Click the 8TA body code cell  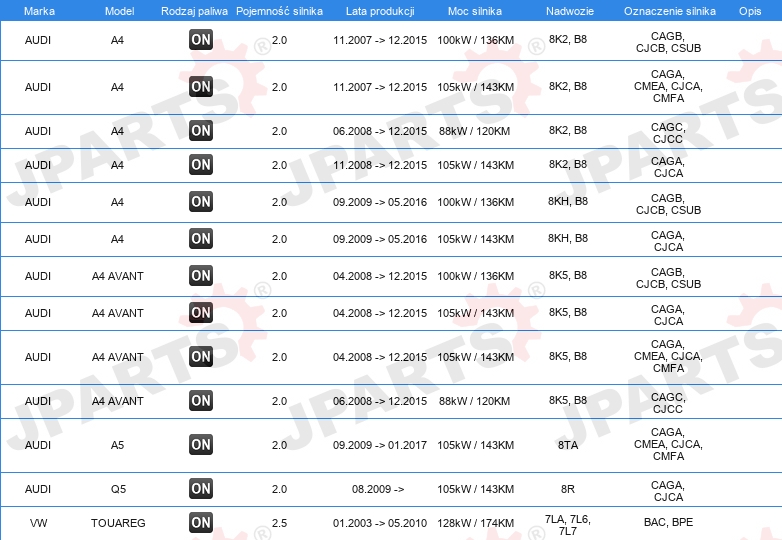568,445
